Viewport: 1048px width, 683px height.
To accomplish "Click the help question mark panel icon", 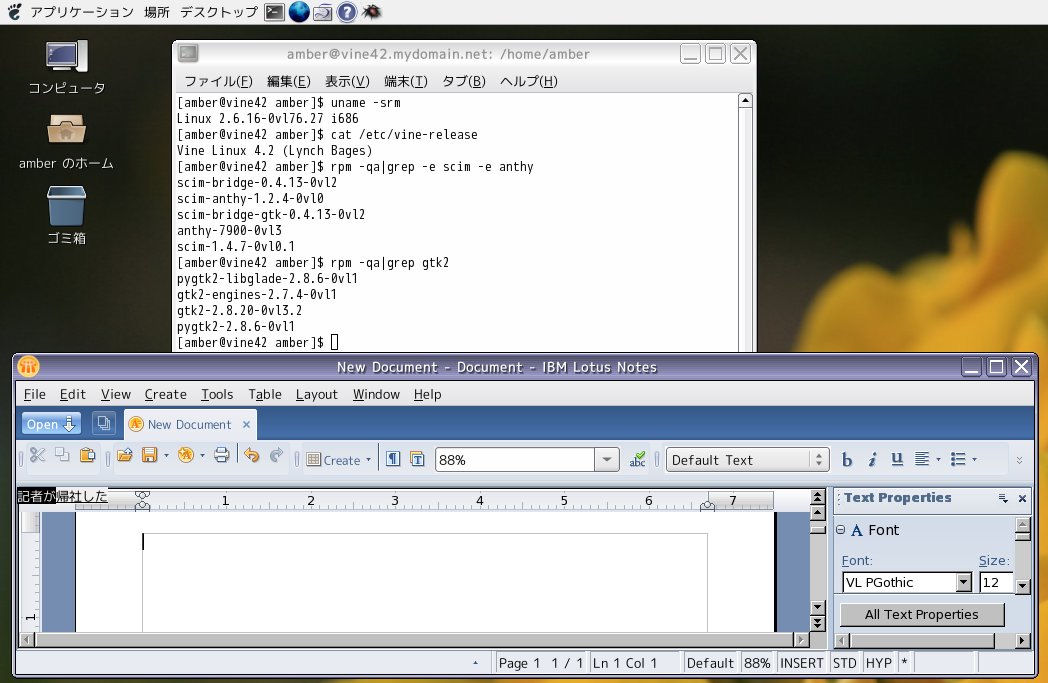I will (346, 12).
